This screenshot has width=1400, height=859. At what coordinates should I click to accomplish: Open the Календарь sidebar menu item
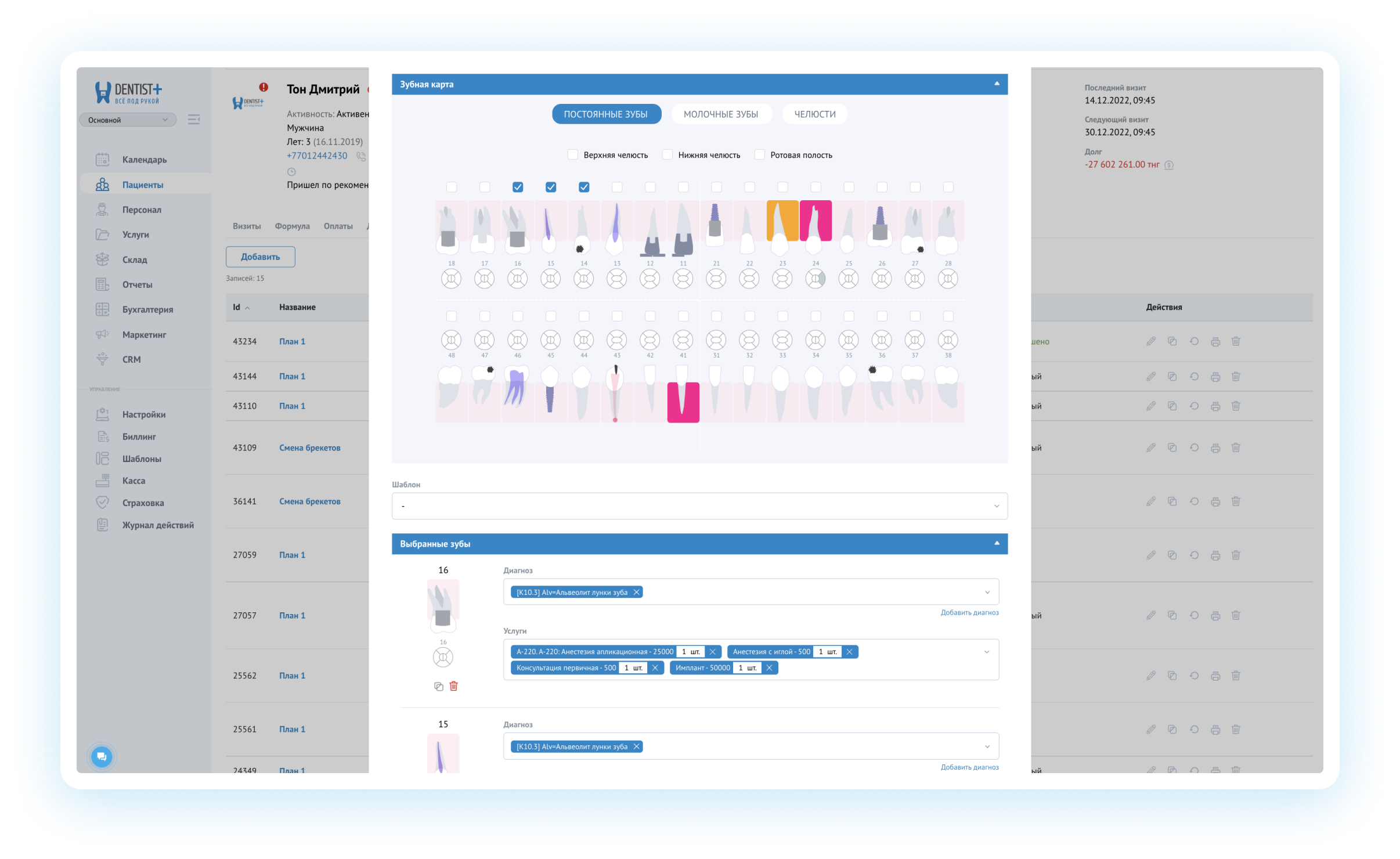pos(144,160)
